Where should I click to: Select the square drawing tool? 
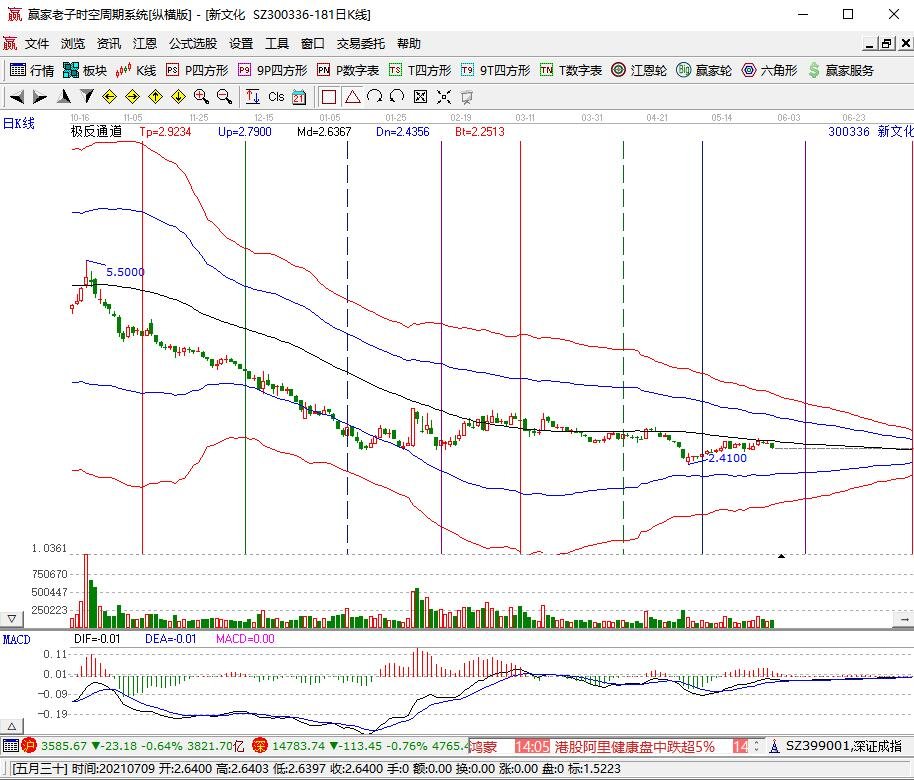(x=329, y=97)
